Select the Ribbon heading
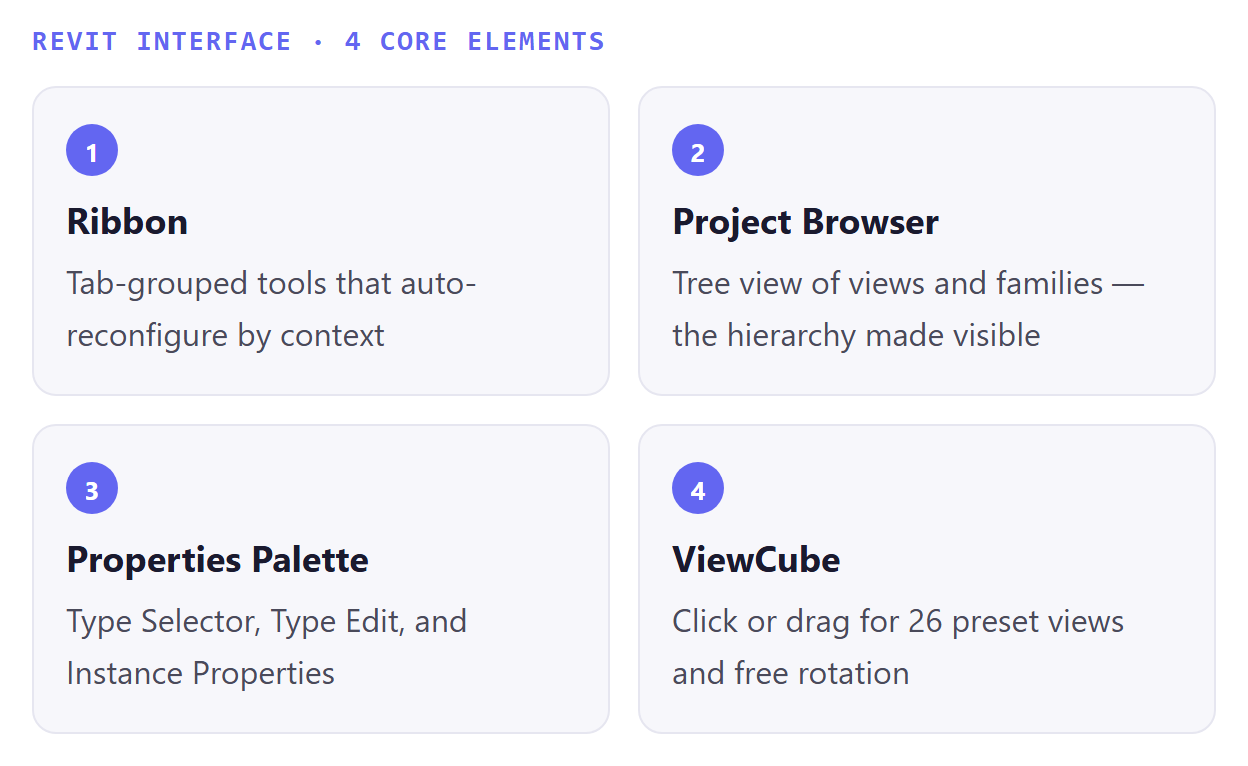Image resolution: width=1248 pixels, height=766 pixels. click(127, 222)
